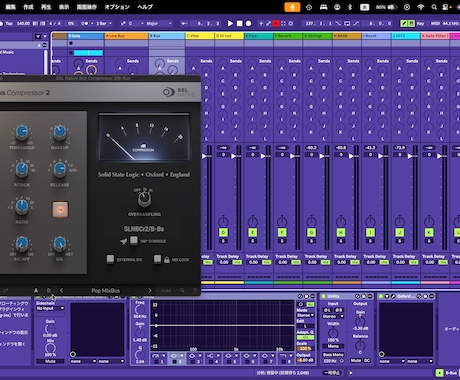Toggle the E track activator button
This screenshot has width=460, height=380.
(x=252, y=232)
